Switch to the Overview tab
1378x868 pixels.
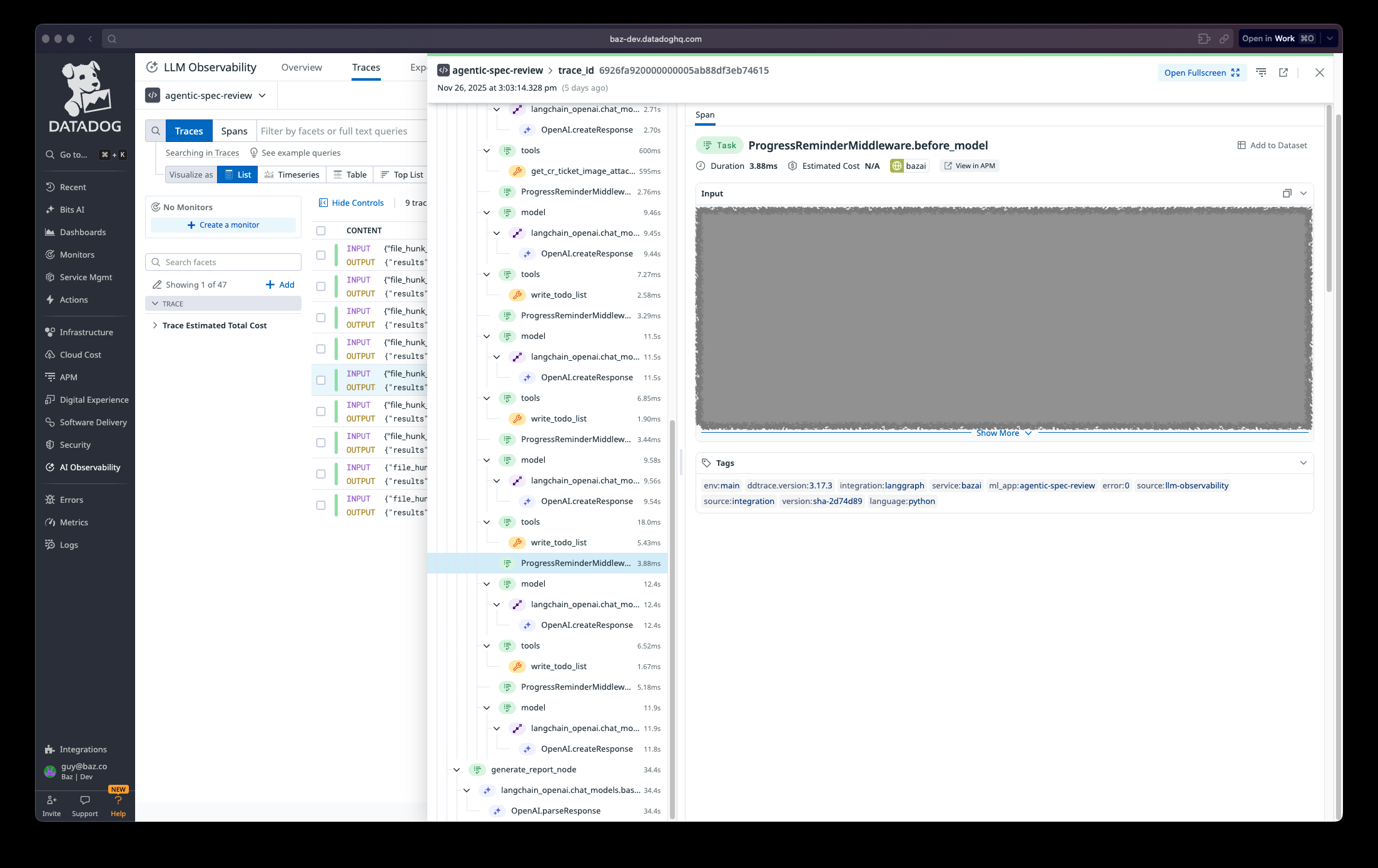[x=301, y=68]
